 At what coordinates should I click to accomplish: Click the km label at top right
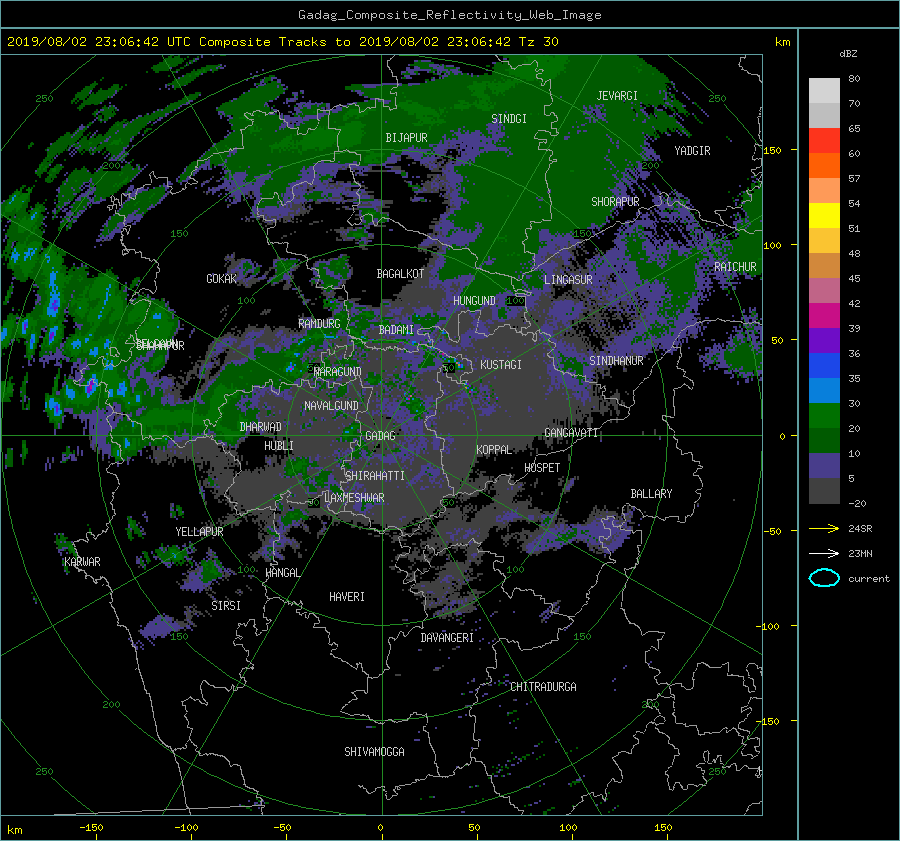coord(782,42)
